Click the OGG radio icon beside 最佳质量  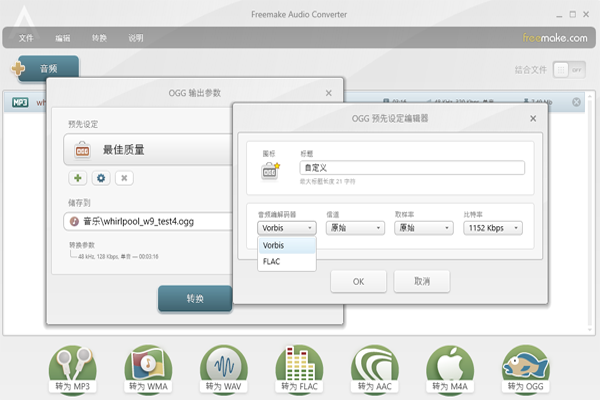(x=82, y=150)
